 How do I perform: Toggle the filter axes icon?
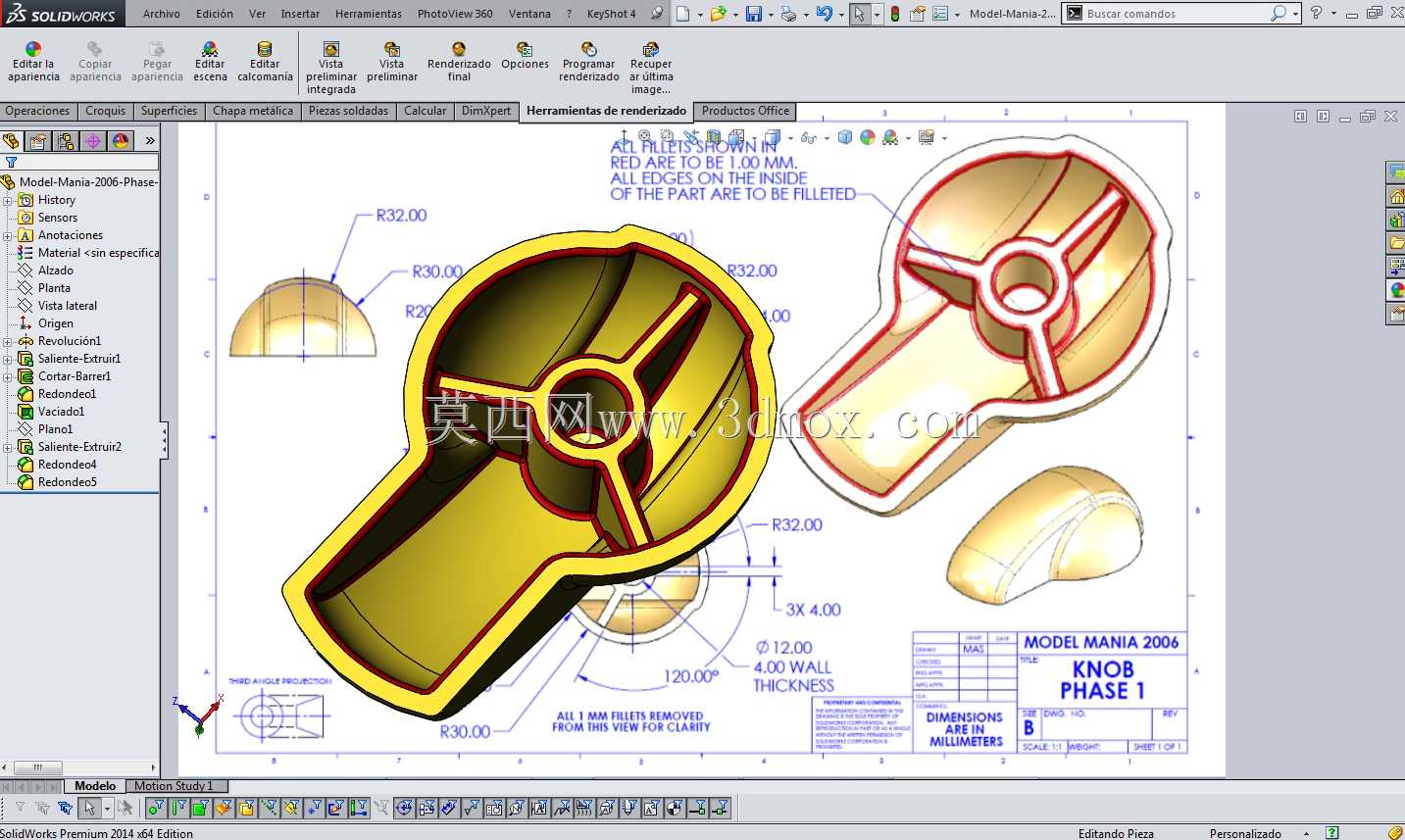coord(269,808)
